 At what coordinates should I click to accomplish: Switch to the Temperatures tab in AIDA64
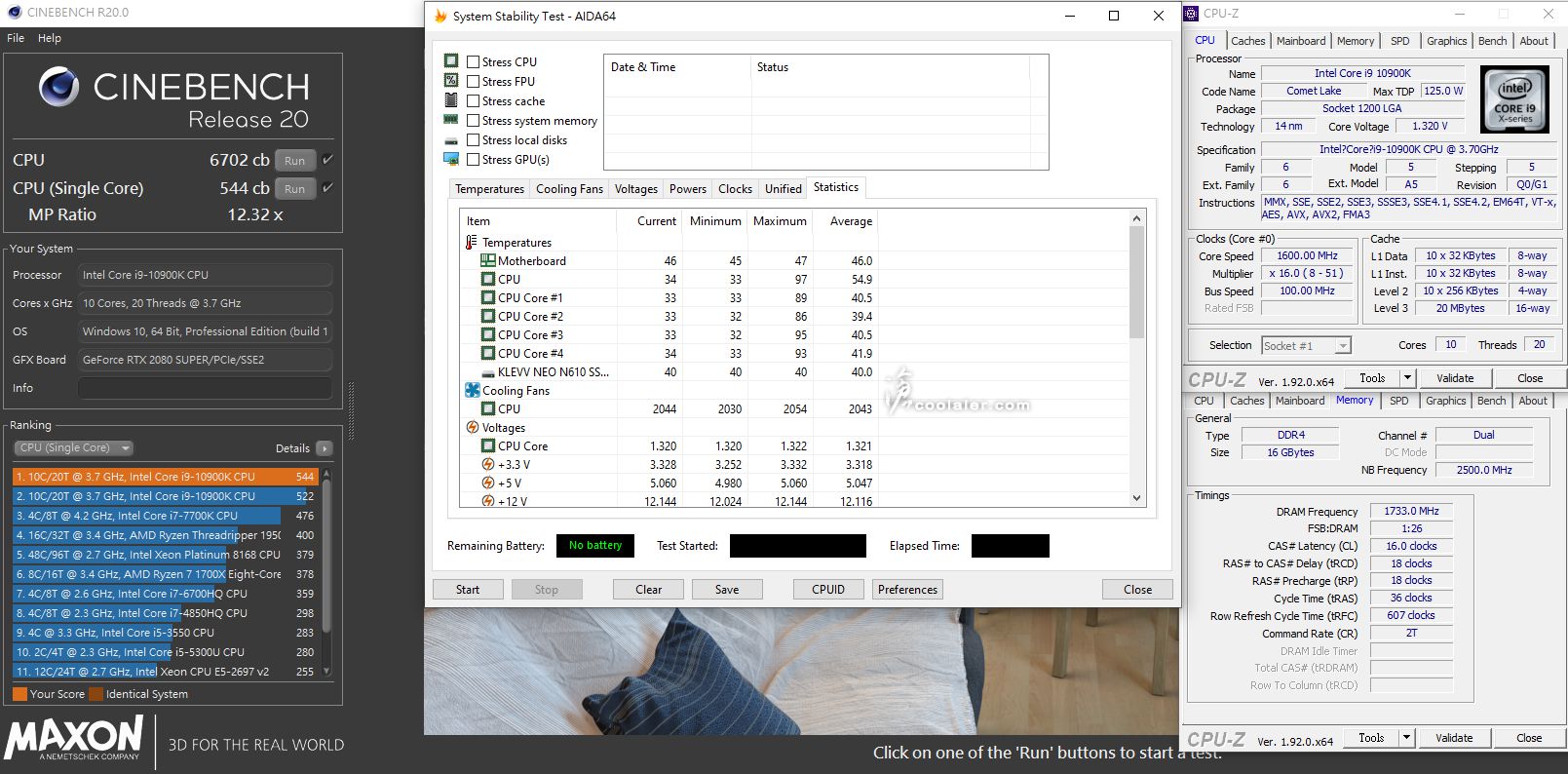(x=489, y=189)
